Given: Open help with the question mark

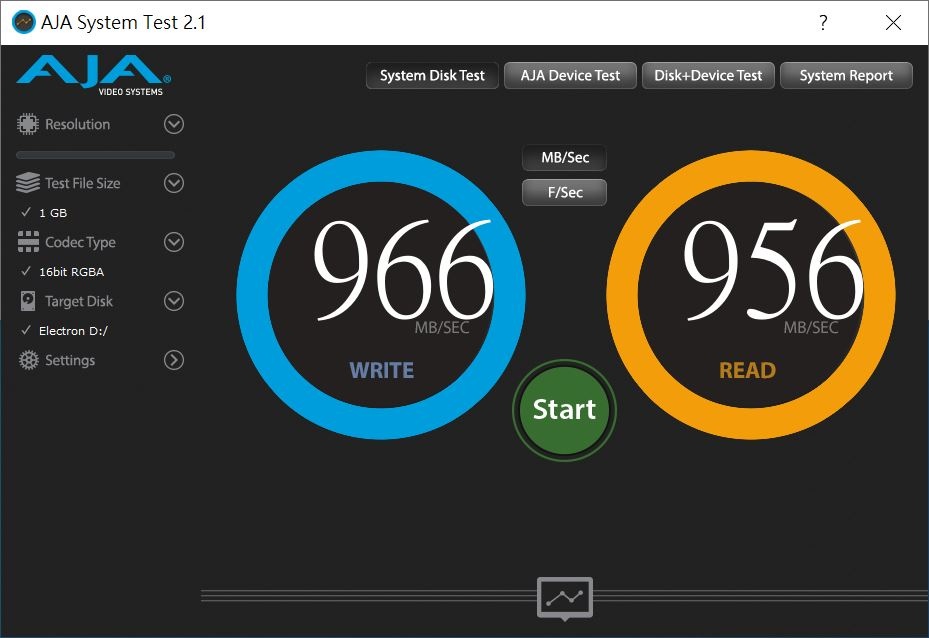Looking at the screenshot, I should coord(823,23).
